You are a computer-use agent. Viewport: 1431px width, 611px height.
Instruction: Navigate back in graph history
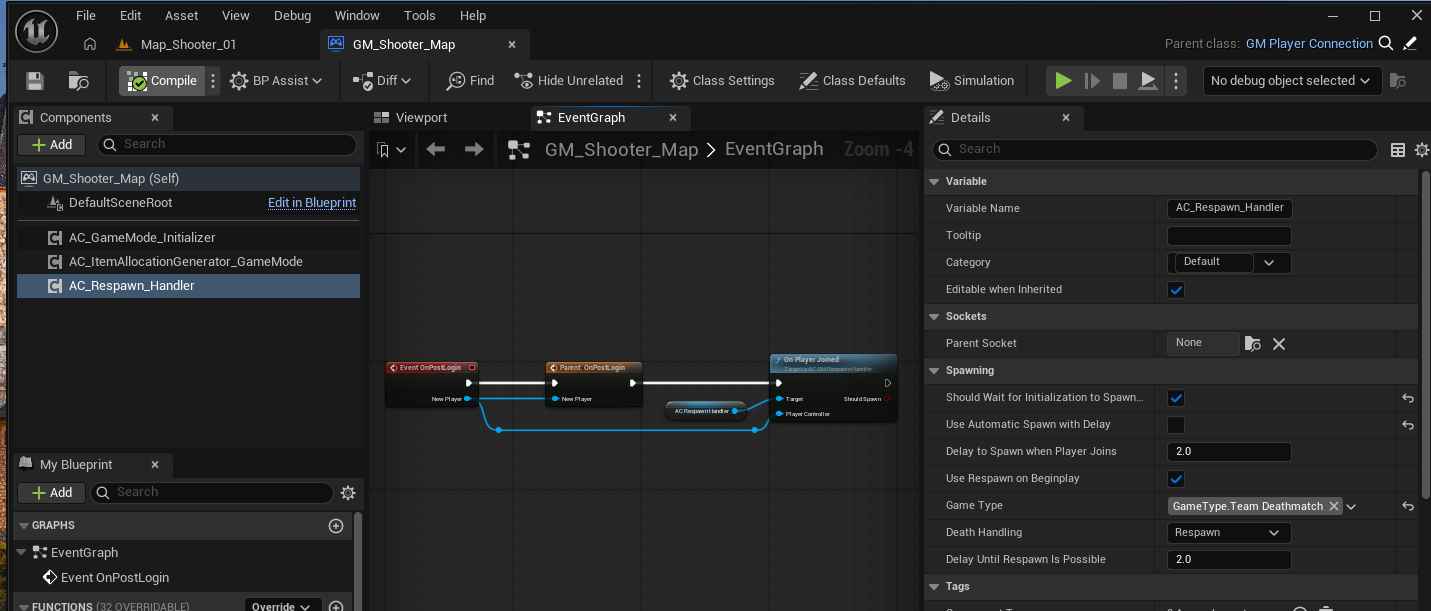tap(436, 150)
